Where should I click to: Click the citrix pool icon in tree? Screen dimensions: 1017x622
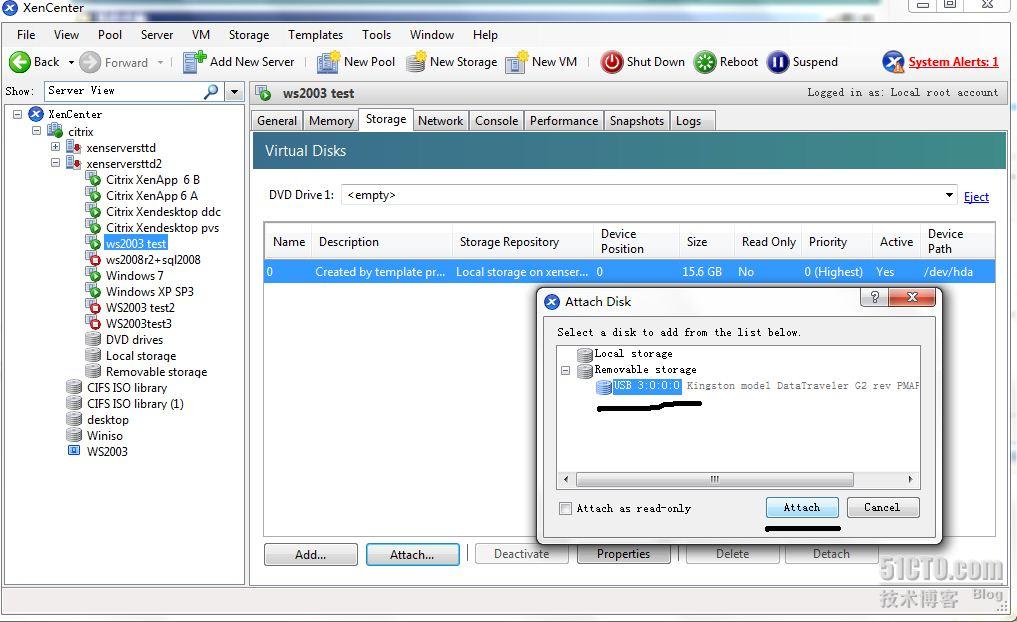point(55,131)
